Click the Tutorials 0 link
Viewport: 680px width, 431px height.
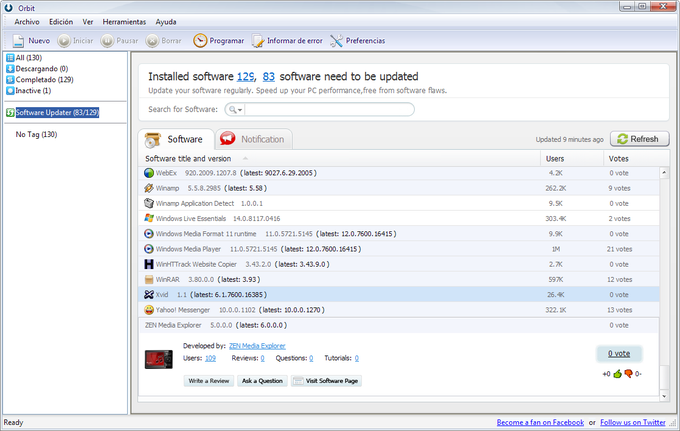356,358
